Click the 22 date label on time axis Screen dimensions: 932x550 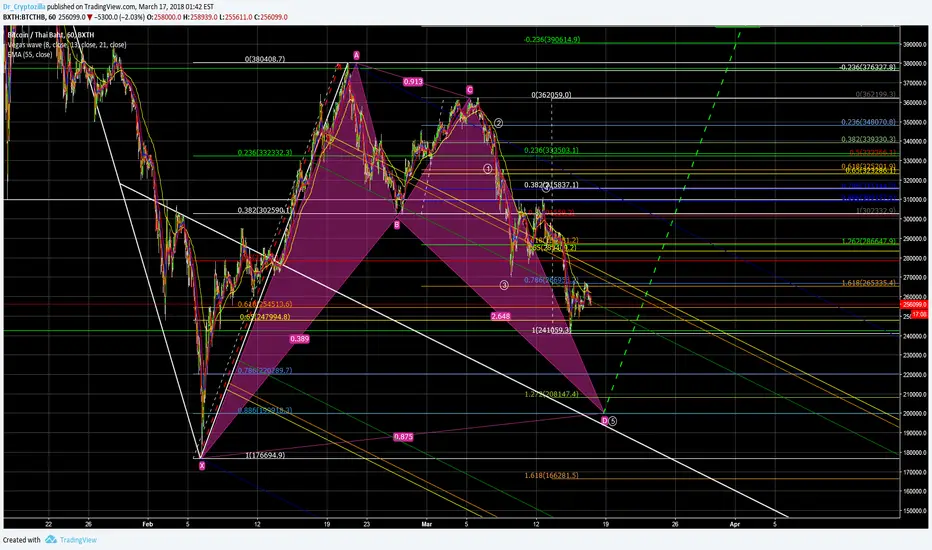pos(48,524)
